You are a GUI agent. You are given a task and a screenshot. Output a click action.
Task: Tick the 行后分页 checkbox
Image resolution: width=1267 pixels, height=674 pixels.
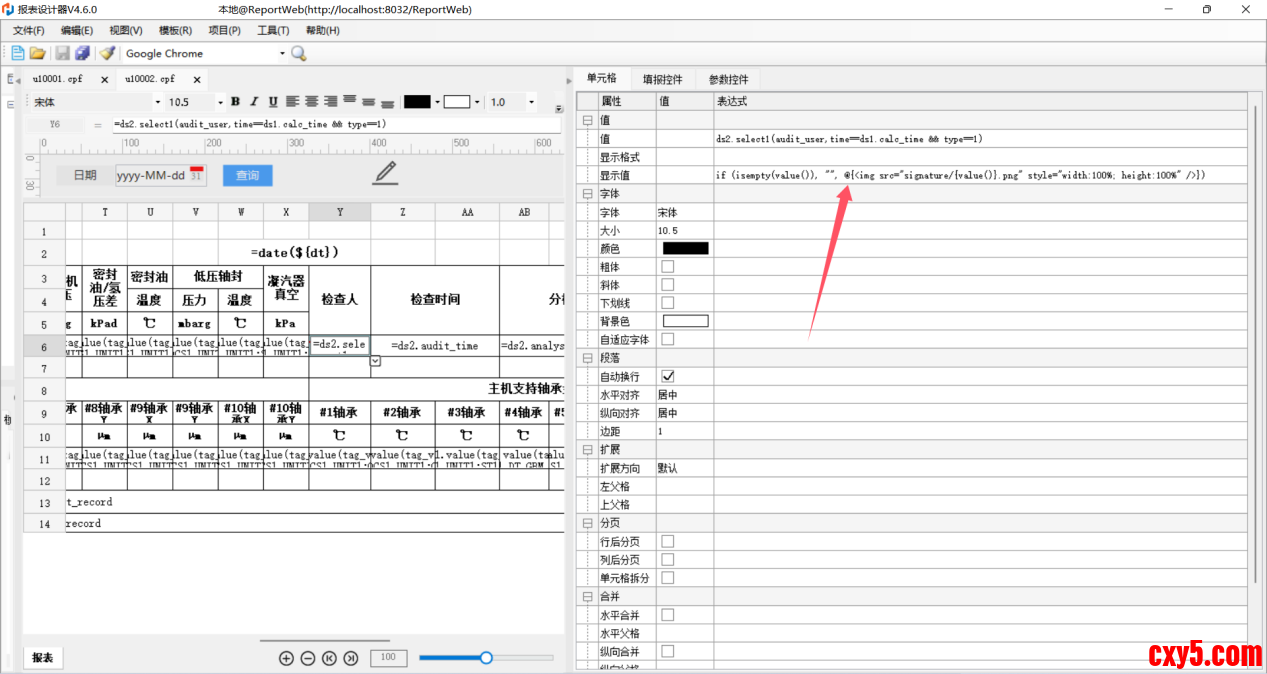pos(667,541)
